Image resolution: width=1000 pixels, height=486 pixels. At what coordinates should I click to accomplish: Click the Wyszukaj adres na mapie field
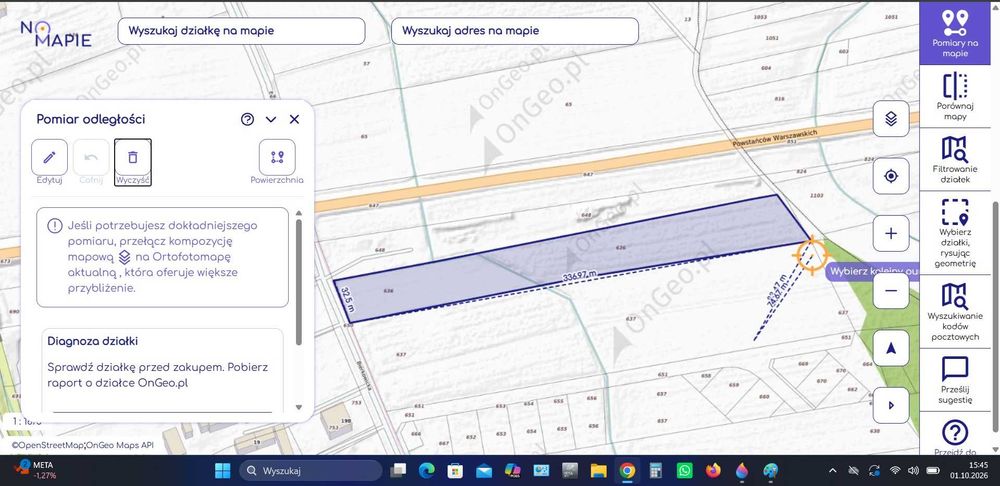(515, 31)
